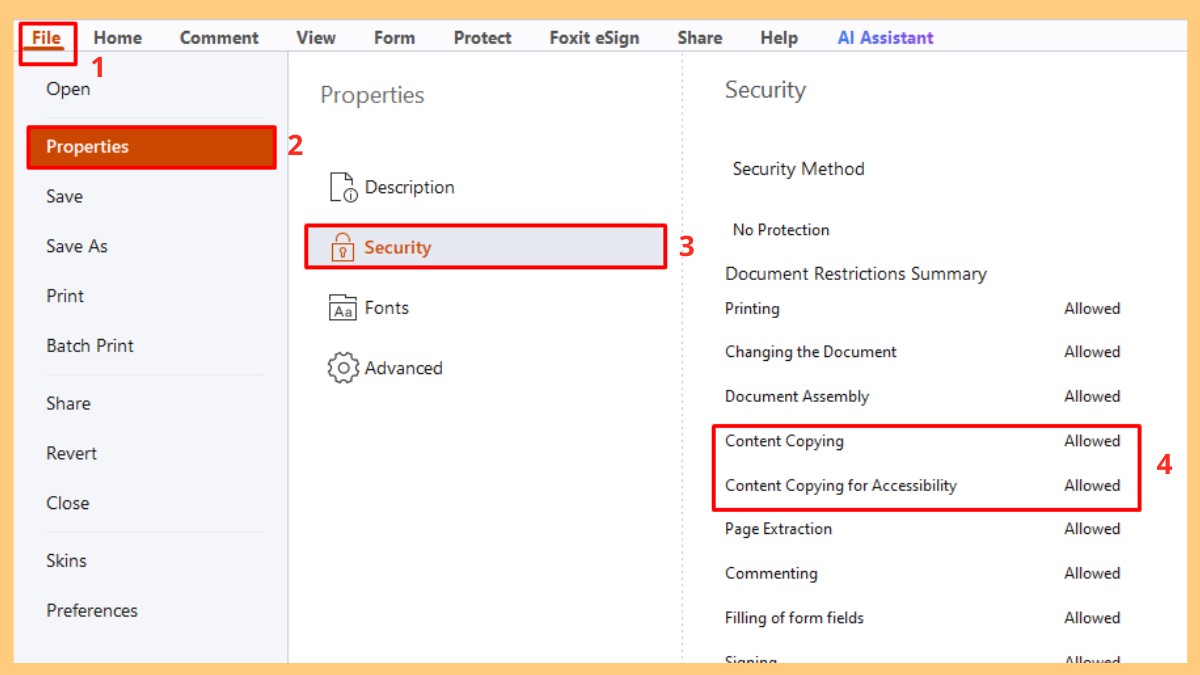Select Properties in the File sidebar
This screenshot has width=1200, height=675.
pos(88,147)
